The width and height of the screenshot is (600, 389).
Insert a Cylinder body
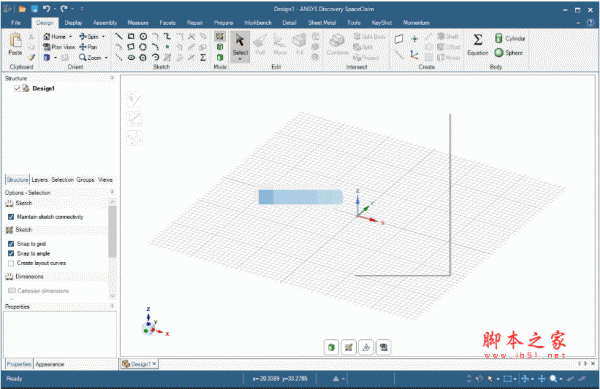pos(510,38)
